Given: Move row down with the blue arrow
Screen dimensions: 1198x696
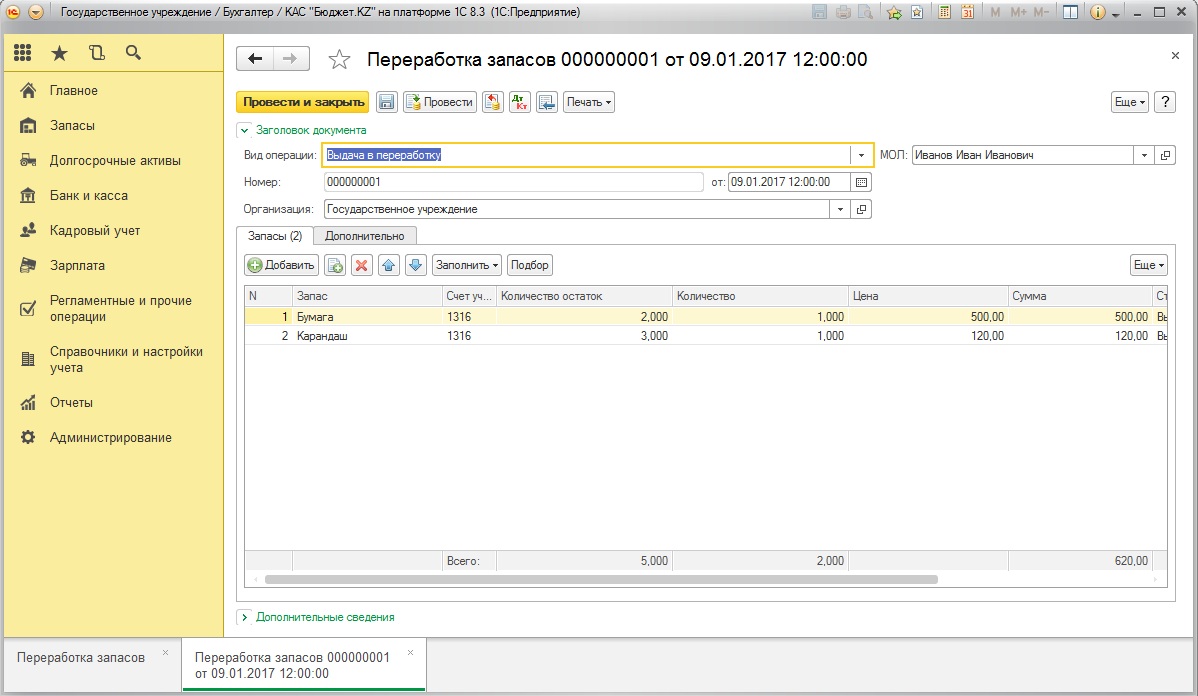Looking at the screenshot, I should point(416,265).
